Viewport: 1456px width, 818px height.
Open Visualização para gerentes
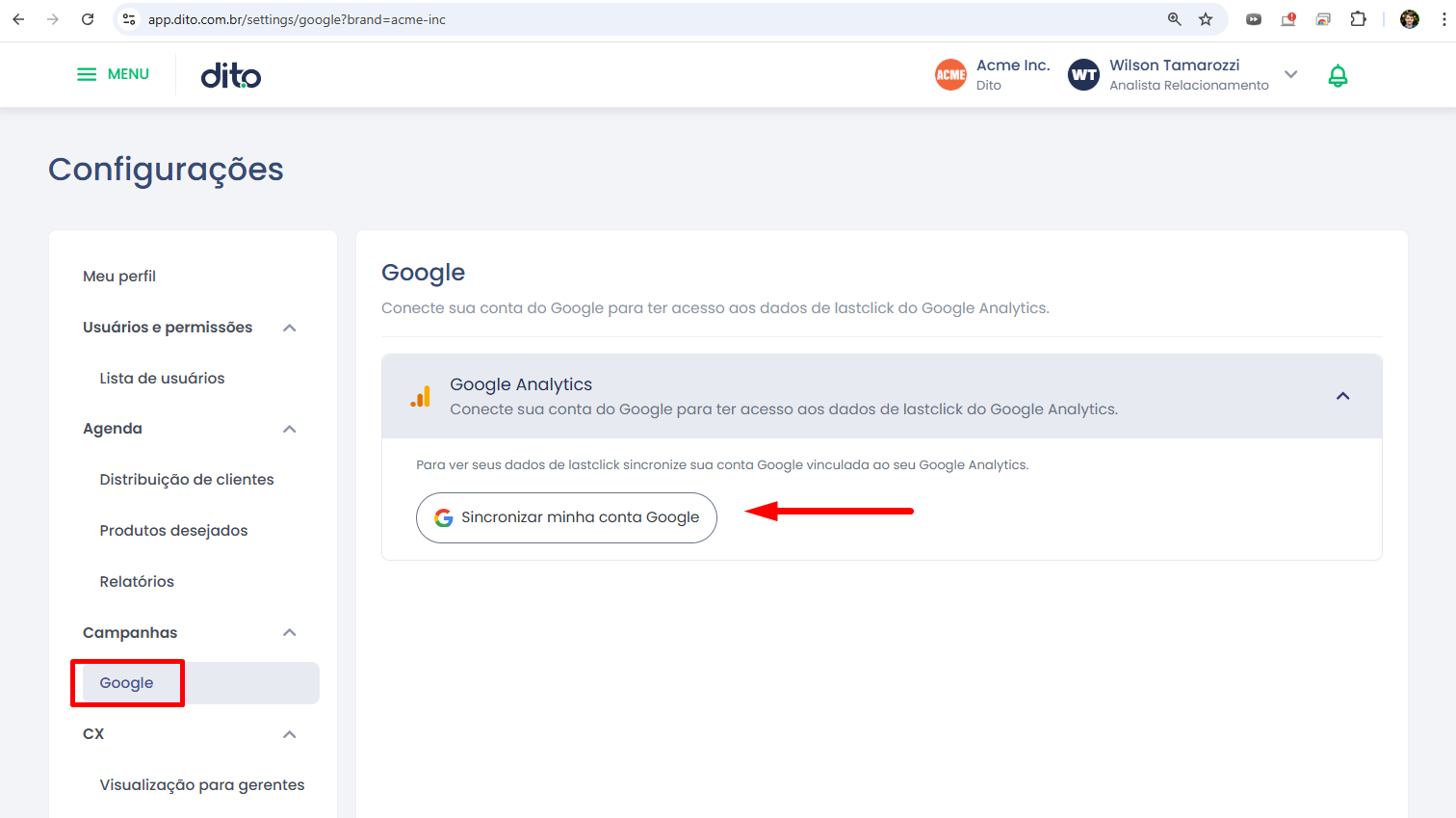click(202, 785)
